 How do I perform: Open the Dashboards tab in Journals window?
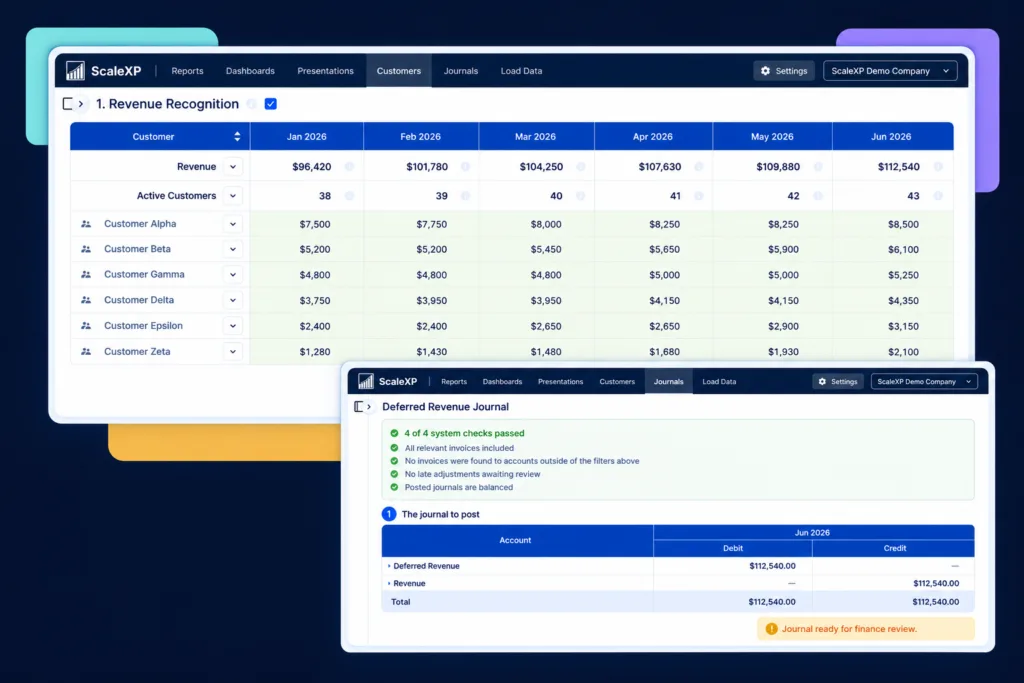(x=502, y=381)
